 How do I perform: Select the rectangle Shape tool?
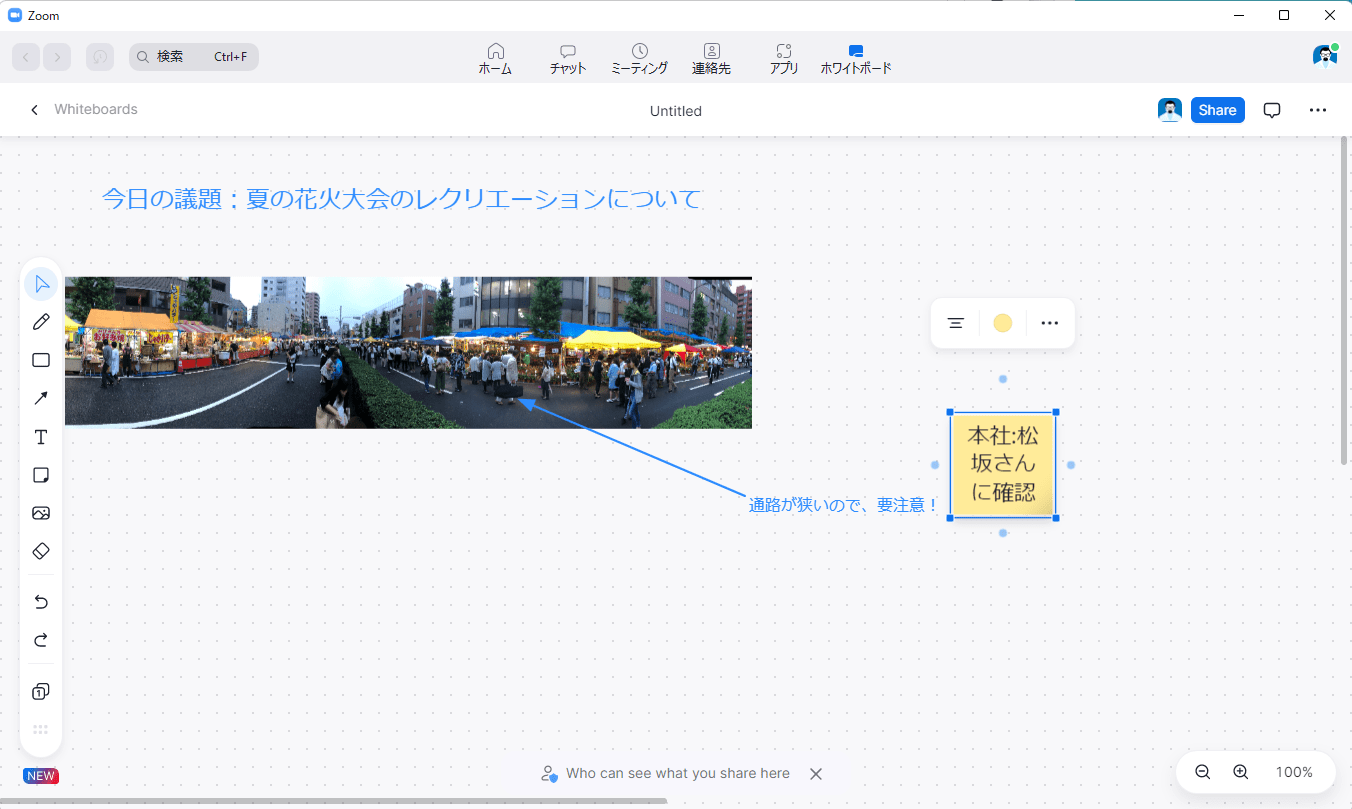click(x=41, y=360)
